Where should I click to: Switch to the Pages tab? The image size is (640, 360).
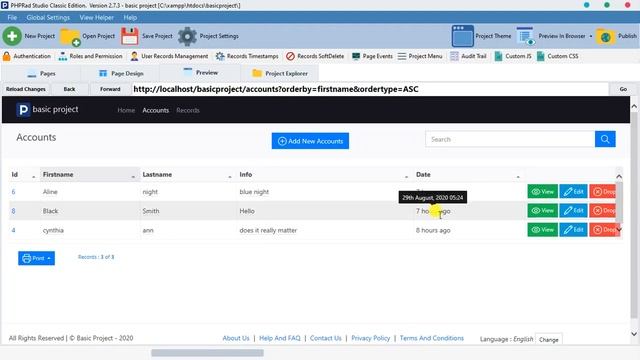coord(41,73)
